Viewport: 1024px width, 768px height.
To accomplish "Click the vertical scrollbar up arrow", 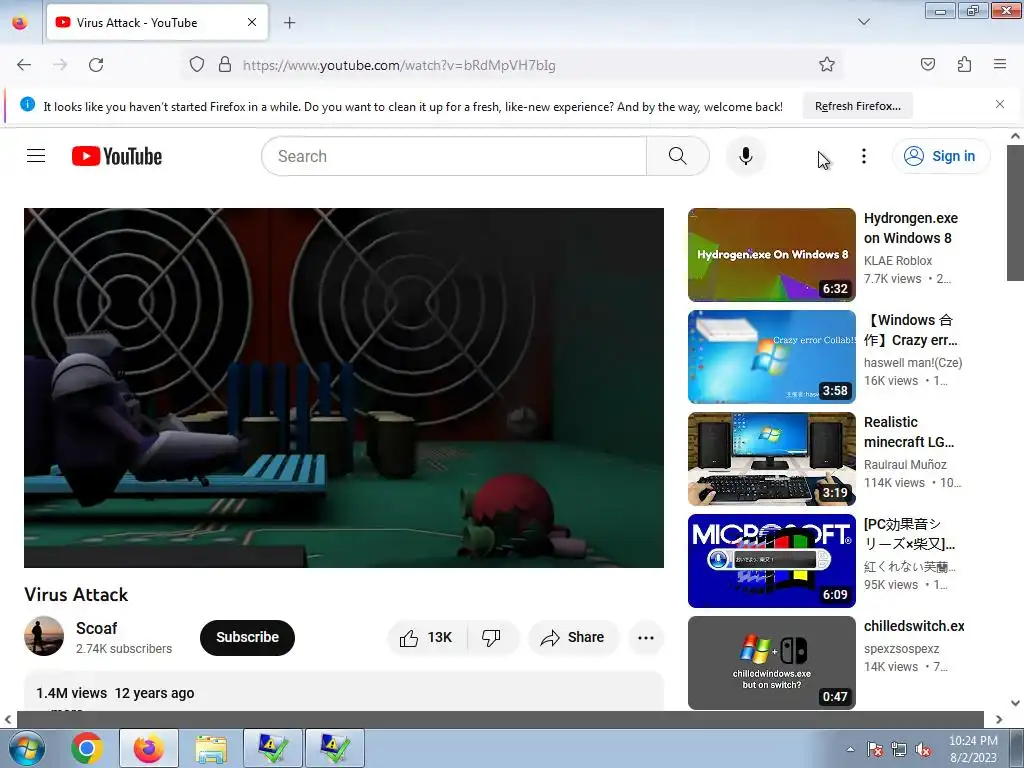I will [1015, 136].
